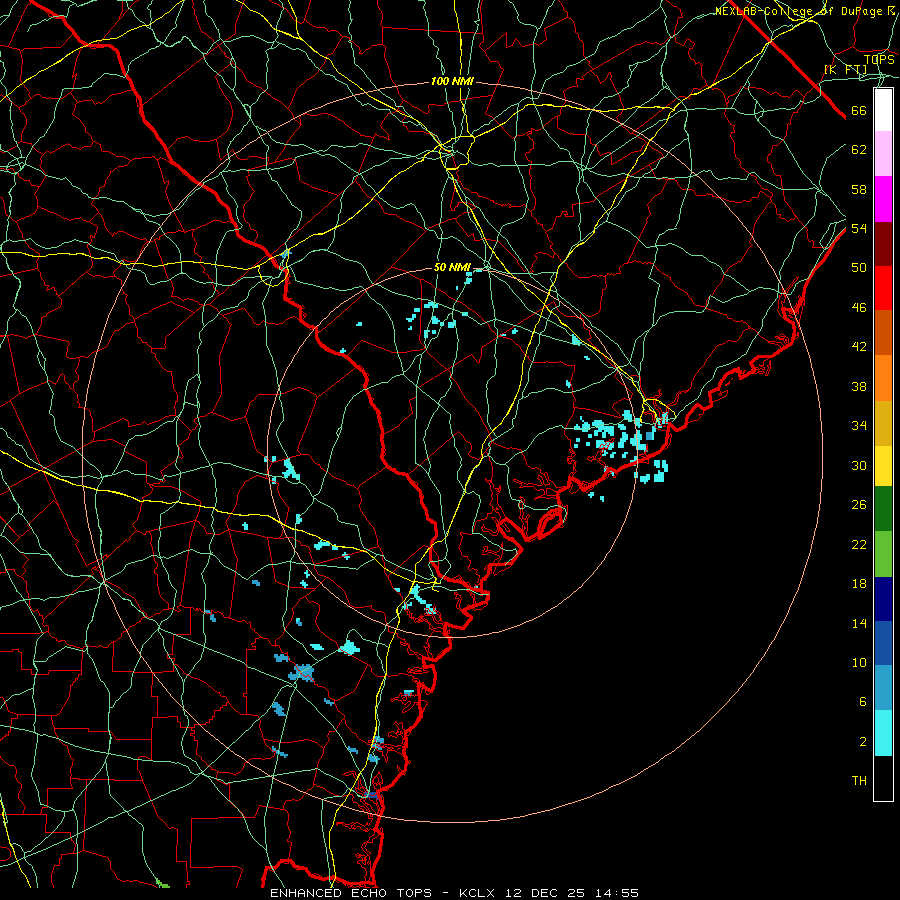Click legend value '58'

click(859, 189)
